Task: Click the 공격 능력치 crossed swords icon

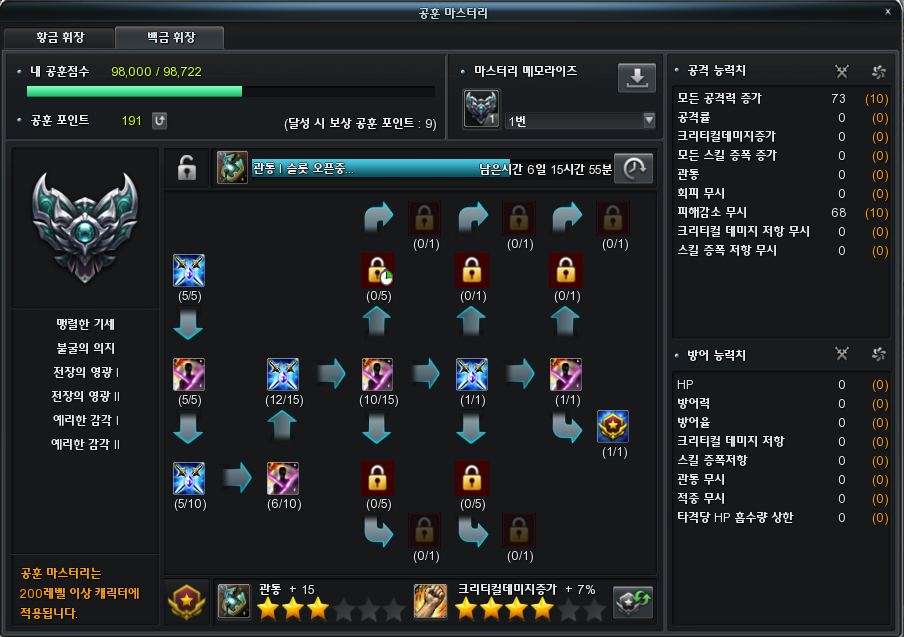Action: coord(842,71)
